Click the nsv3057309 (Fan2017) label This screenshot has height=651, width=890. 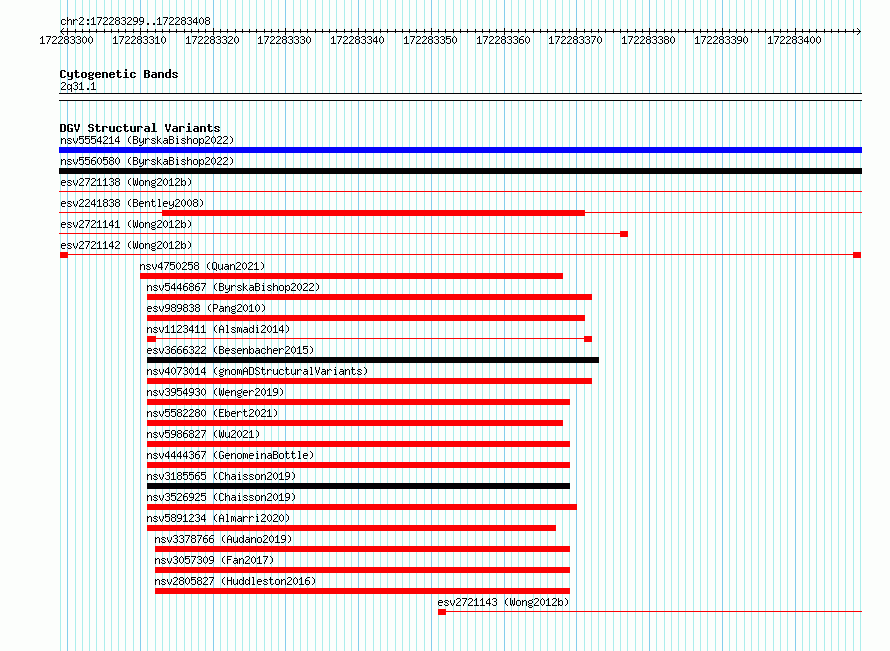(x=214, y=560)
